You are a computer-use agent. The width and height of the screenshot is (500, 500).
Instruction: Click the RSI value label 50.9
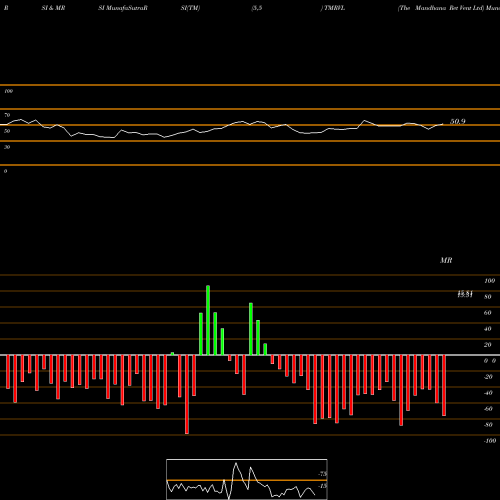(x=458, y=122)
